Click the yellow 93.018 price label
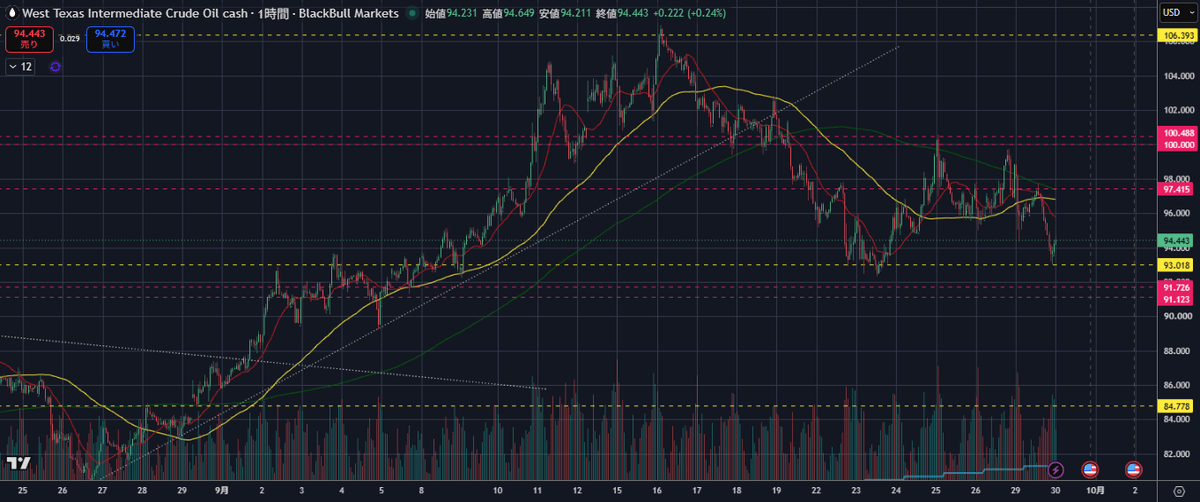 (1177, 265)
